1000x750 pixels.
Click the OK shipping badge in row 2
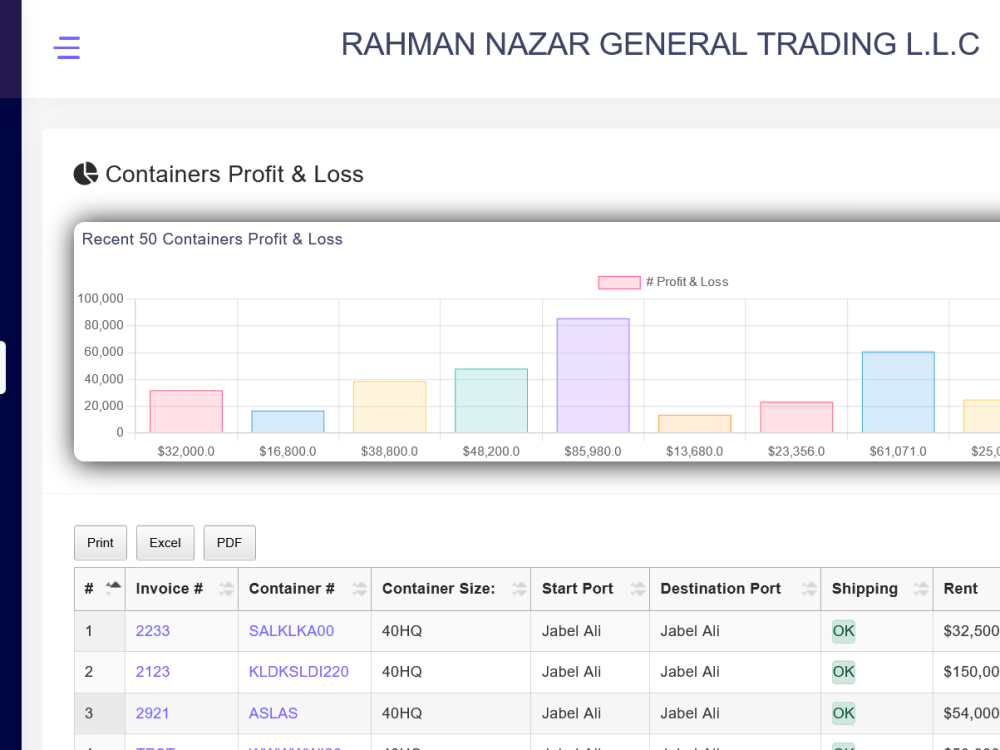coord(843,672)
